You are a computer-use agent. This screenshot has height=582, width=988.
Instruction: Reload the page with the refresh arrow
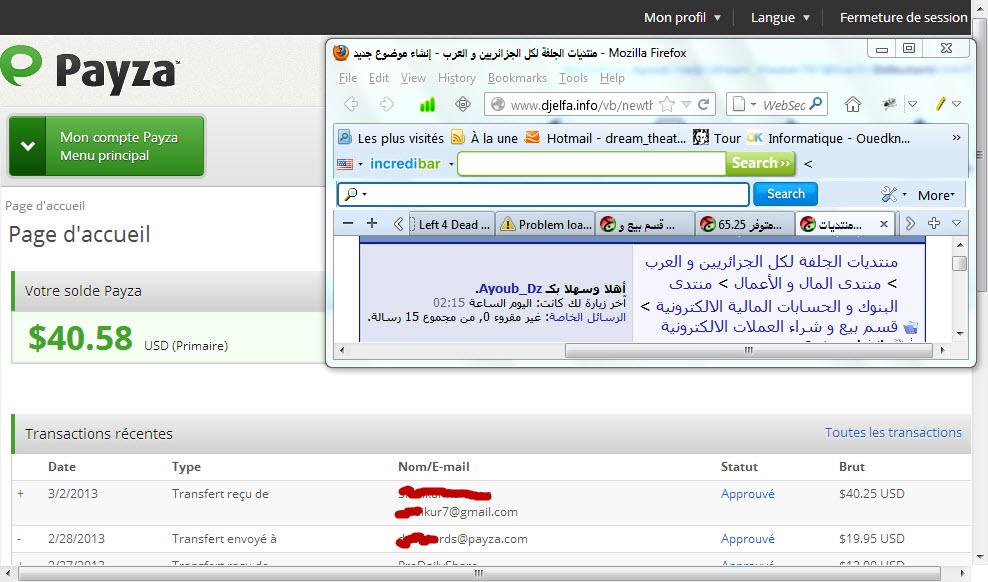click(x=704, y=105)
